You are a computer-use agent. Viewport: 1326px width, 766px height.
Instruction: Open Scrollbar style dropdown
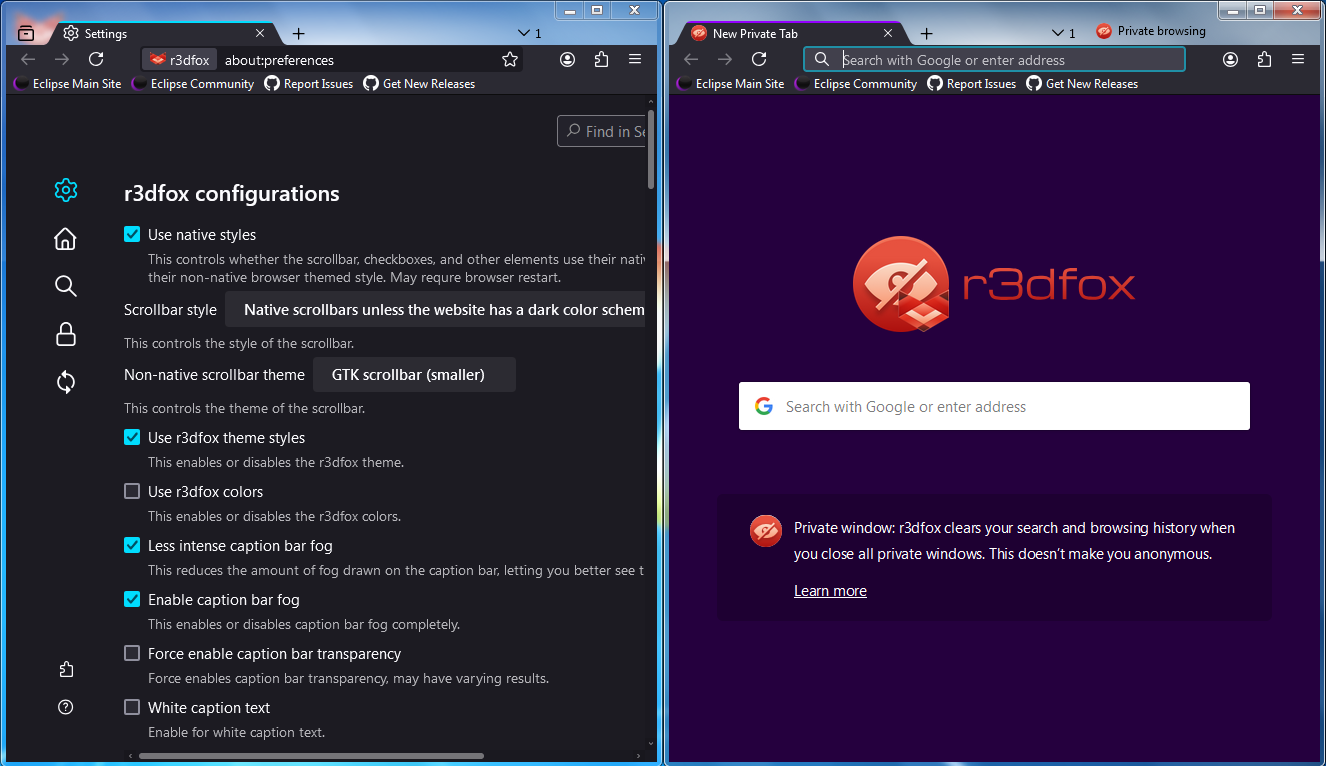tap(435, 310)
